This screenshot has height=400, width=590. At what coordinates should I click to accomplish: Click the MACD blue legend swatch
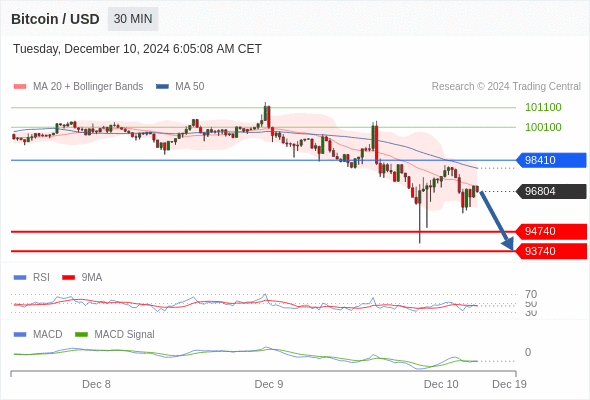click(20, 335)
